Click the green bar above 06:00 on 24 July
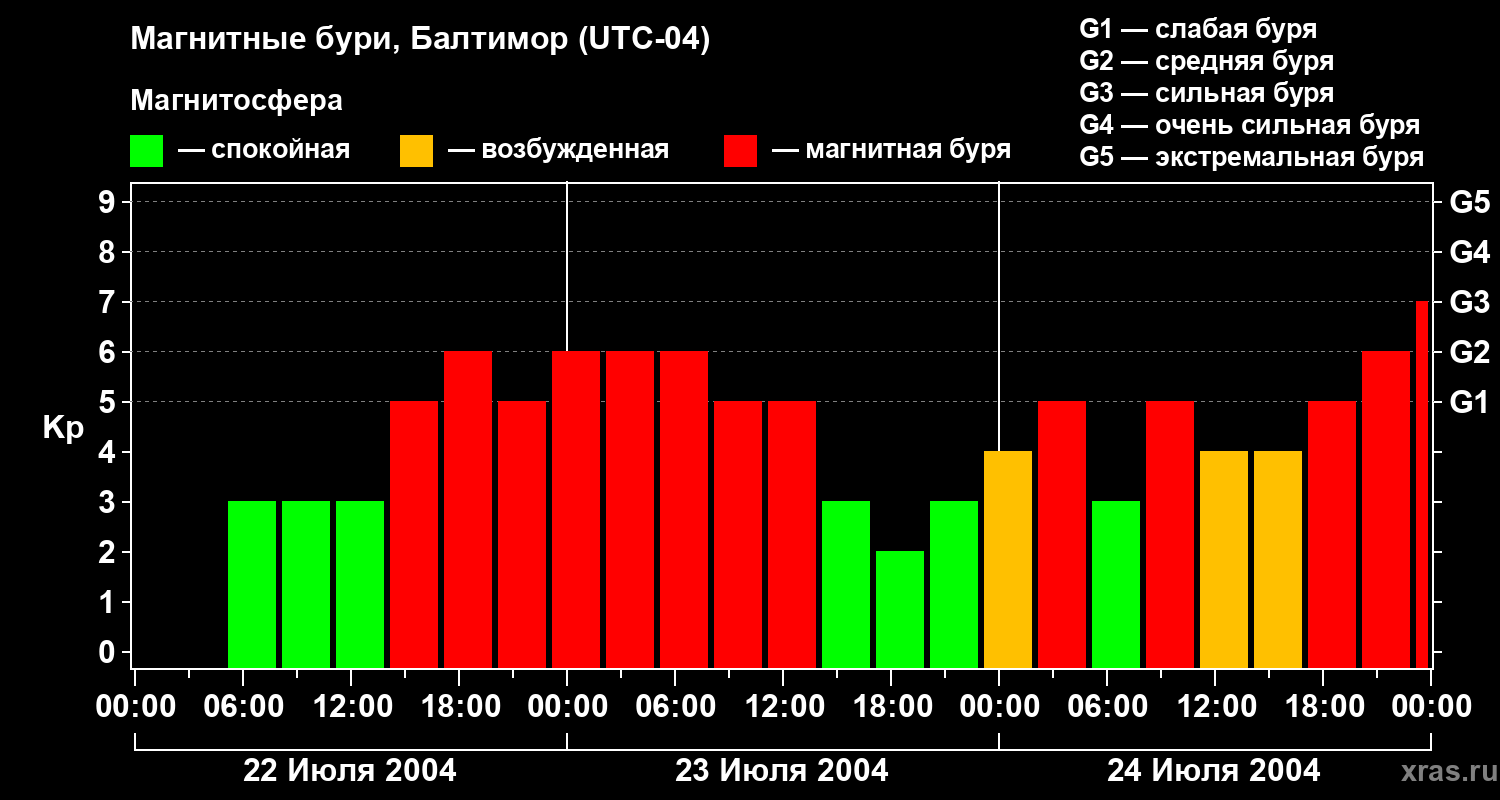1500x800 pixels. (1116, 584)
